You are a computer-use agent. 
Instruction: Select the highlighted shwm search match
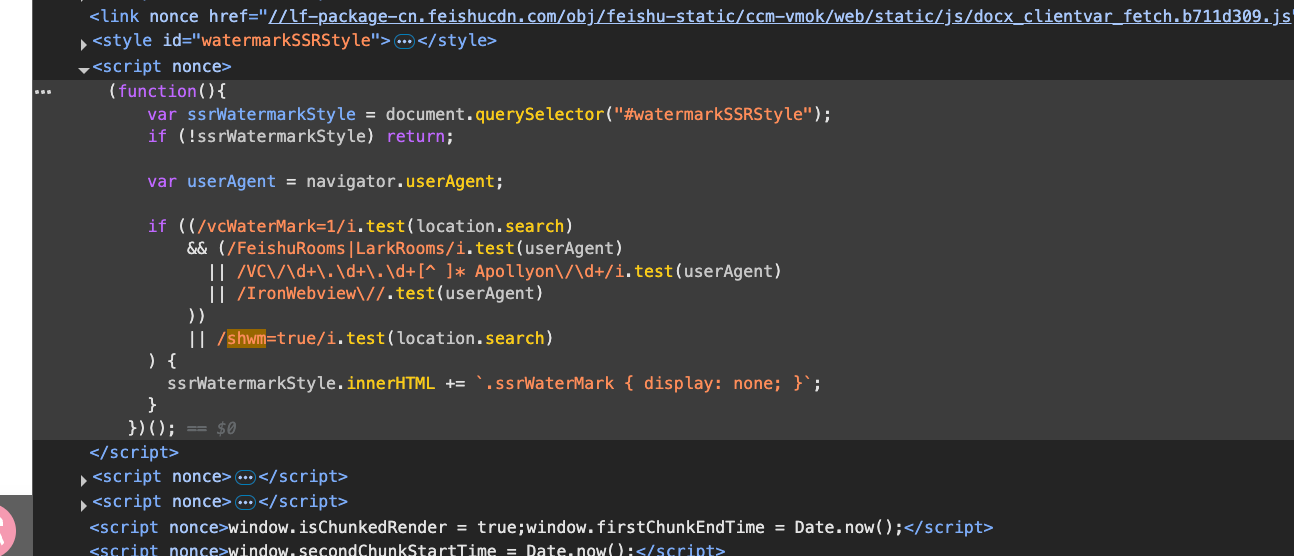[x=246, y=338]
